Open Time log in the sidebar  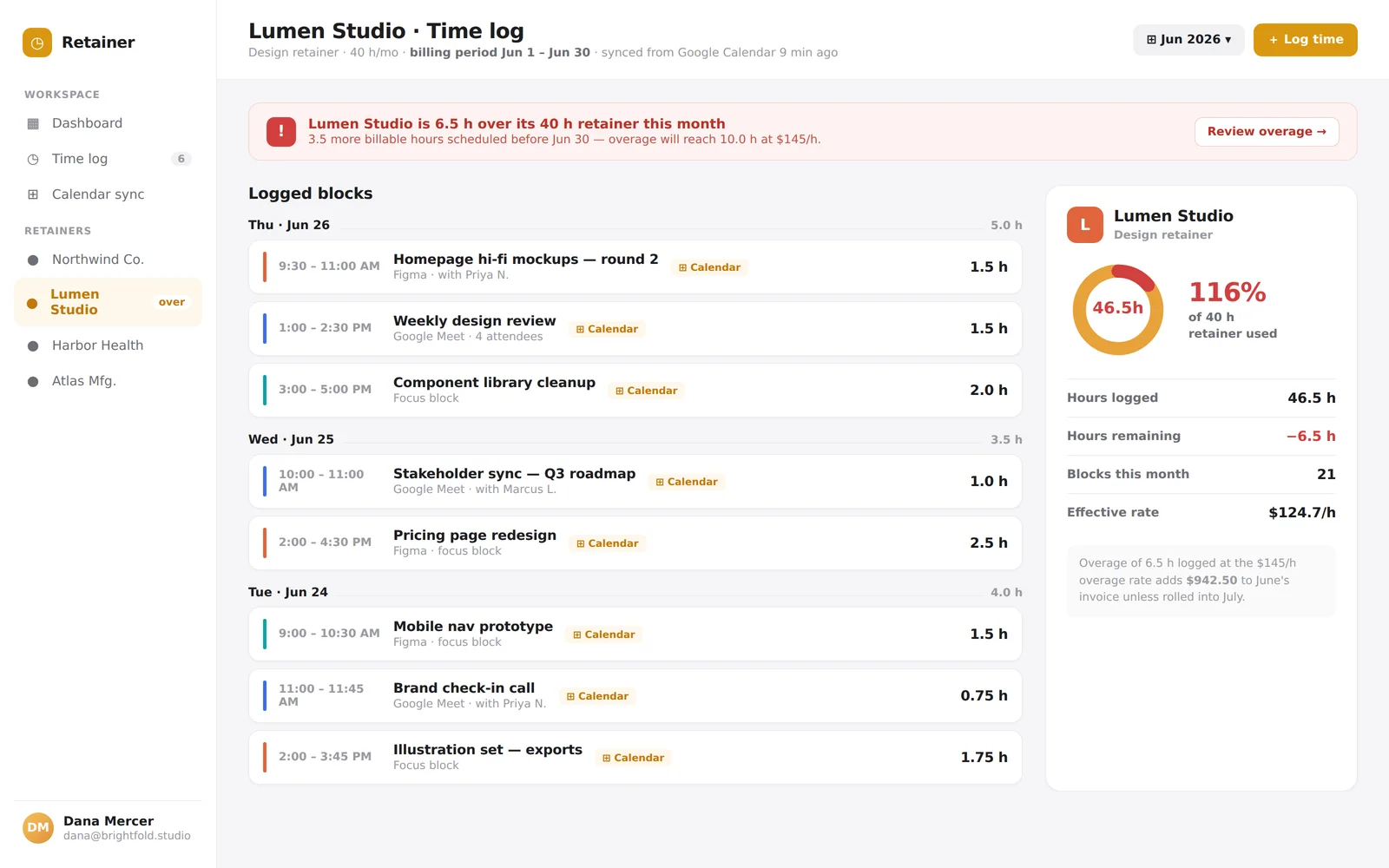108,159
